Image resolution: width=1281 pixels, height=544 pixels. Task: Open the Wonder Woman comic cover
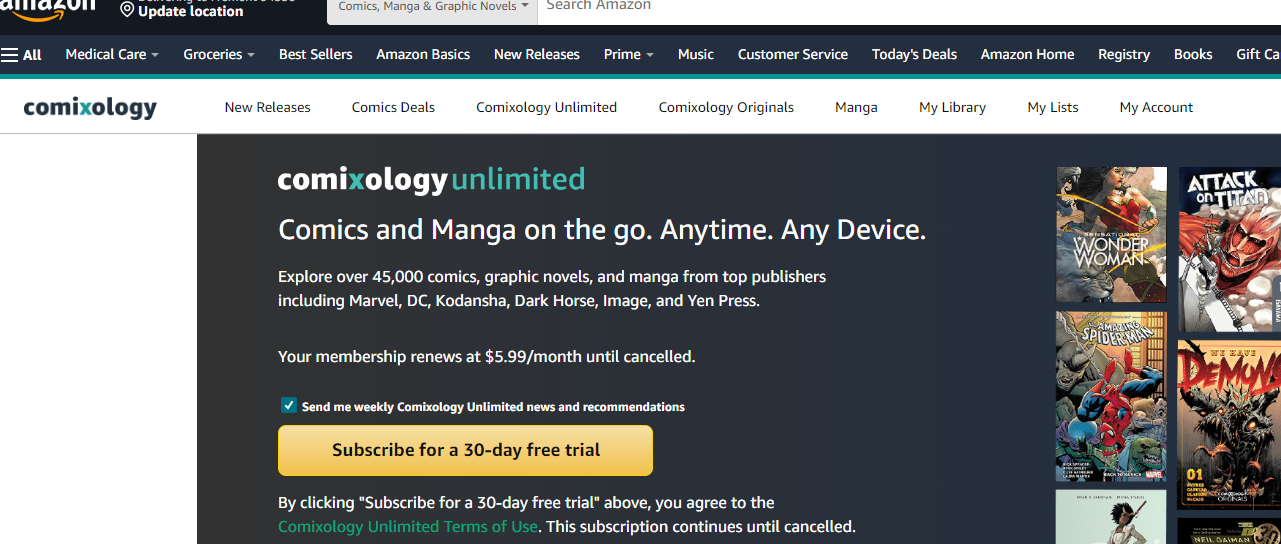[1111, 234]
